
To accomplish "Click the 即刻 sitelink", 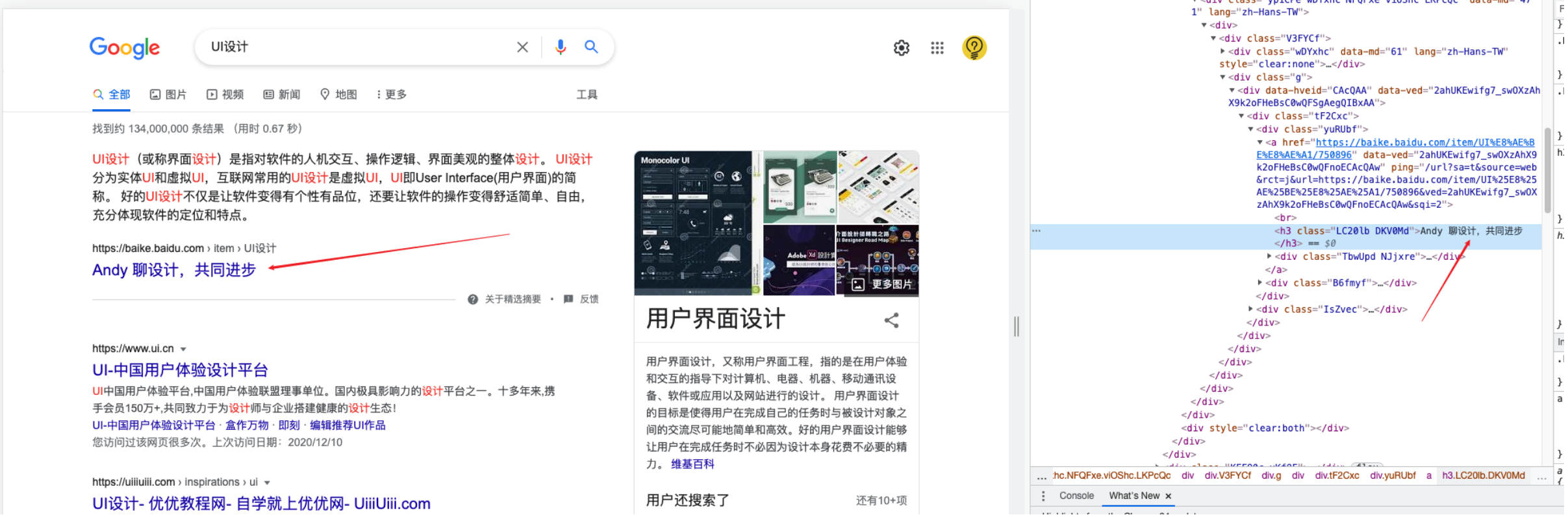I will 289,425.
